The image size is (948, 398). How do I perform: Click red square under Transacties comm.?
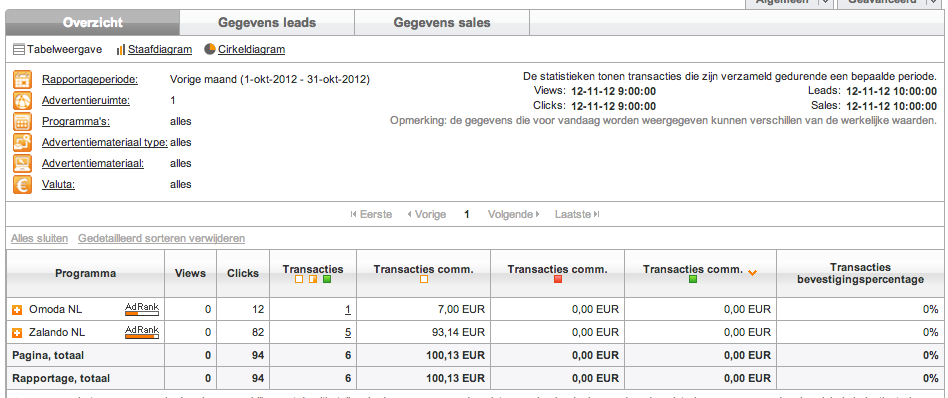(x=558, y=279)
